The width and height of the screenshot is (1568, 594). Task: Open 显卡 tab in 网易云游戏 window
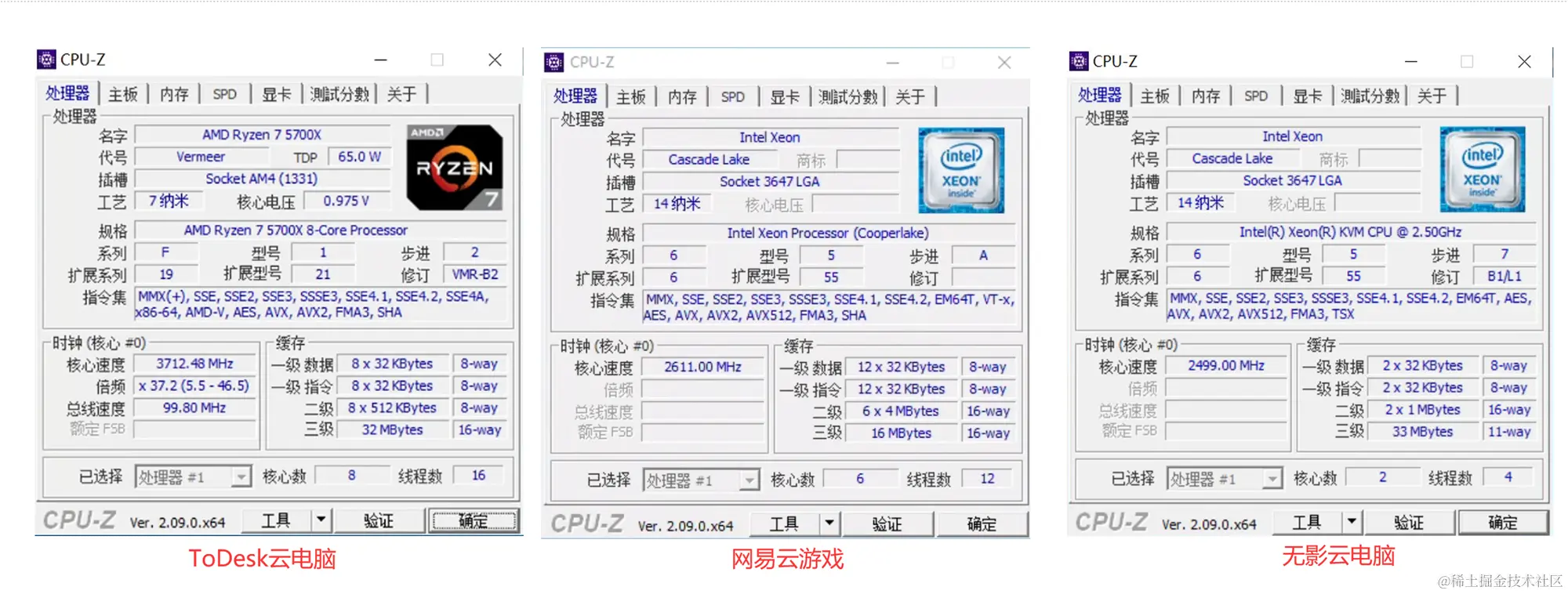[x=784, y=97]
